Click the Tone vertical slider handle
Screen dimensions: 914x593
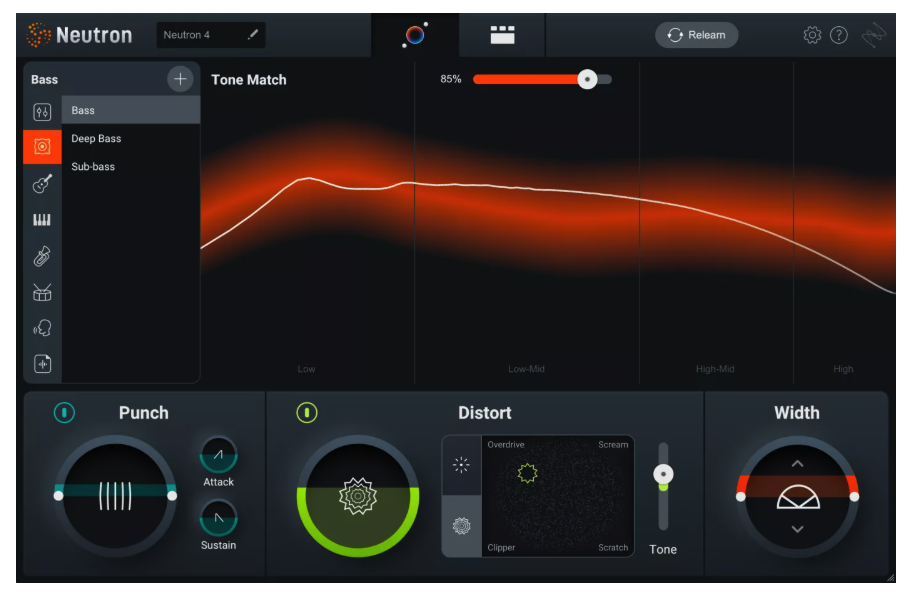(x=663, y=474)
